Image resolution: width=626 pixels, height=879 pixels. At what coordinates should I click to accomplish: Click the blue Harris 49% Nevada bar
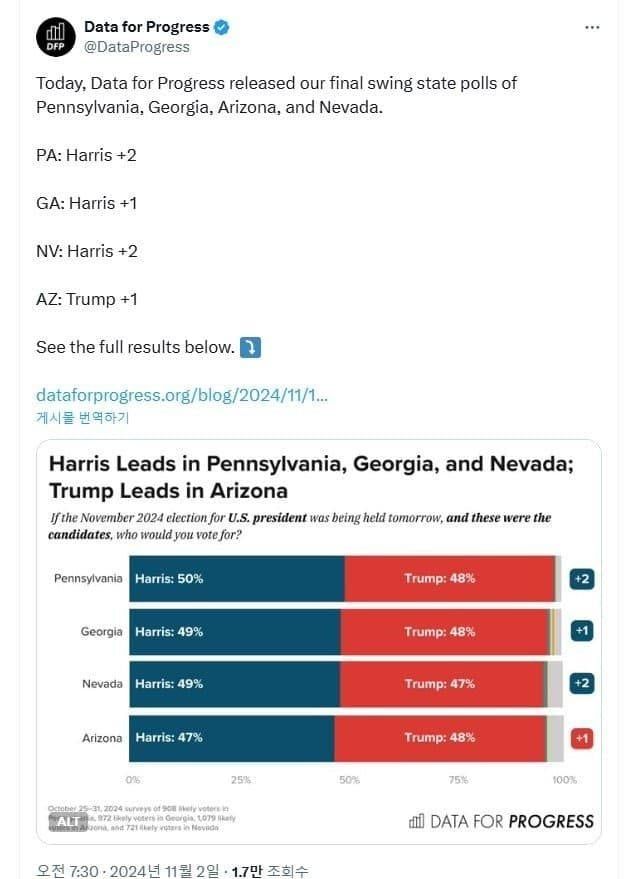click(235, 684)
